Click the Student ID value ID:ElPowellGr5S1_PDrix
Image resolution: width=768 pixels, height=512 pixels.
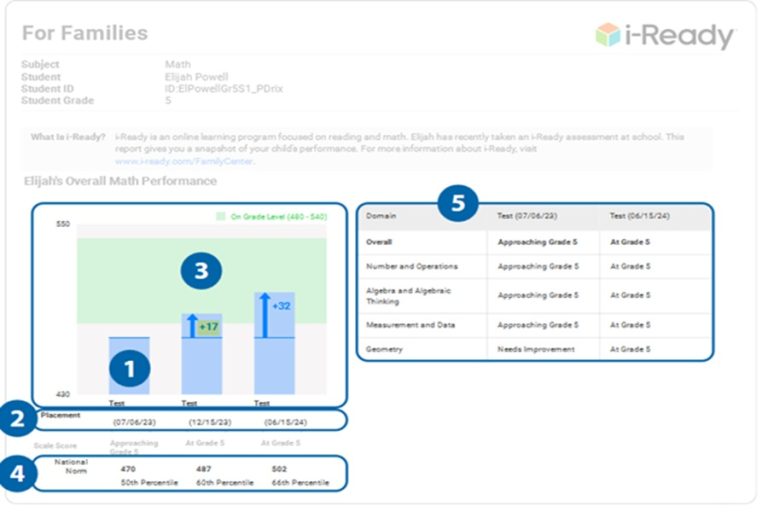pos(224,89)
